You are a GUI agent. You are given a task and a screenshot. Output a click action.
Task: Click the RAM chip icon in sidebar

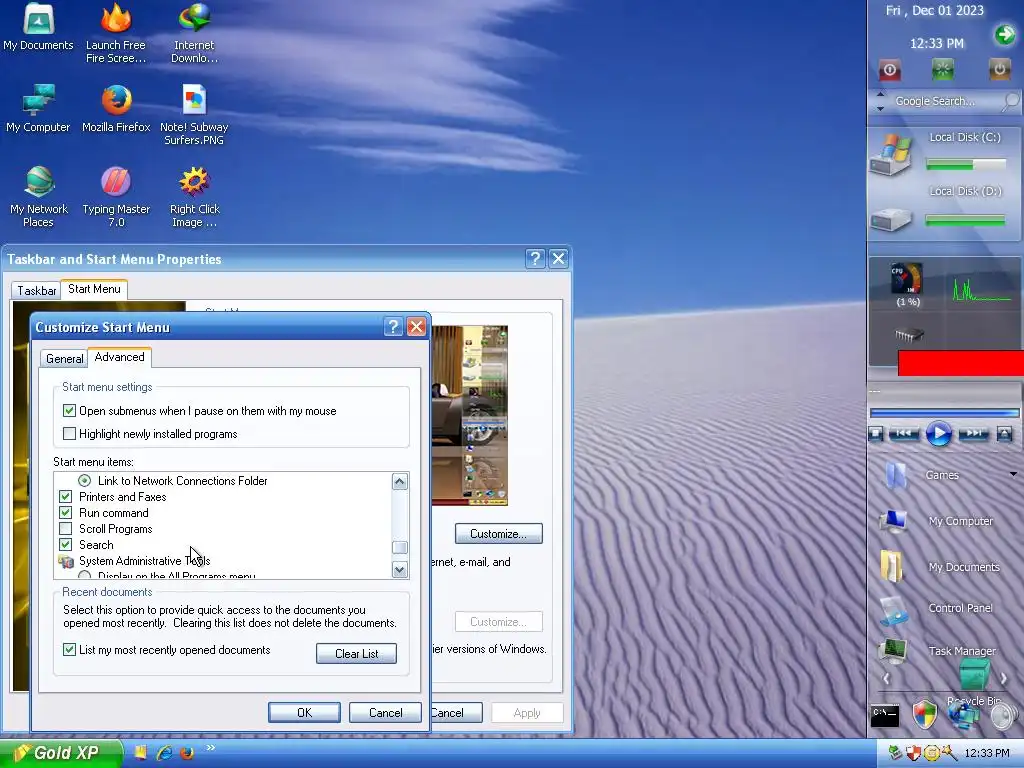pyautogui.click(x=908, y=336)
